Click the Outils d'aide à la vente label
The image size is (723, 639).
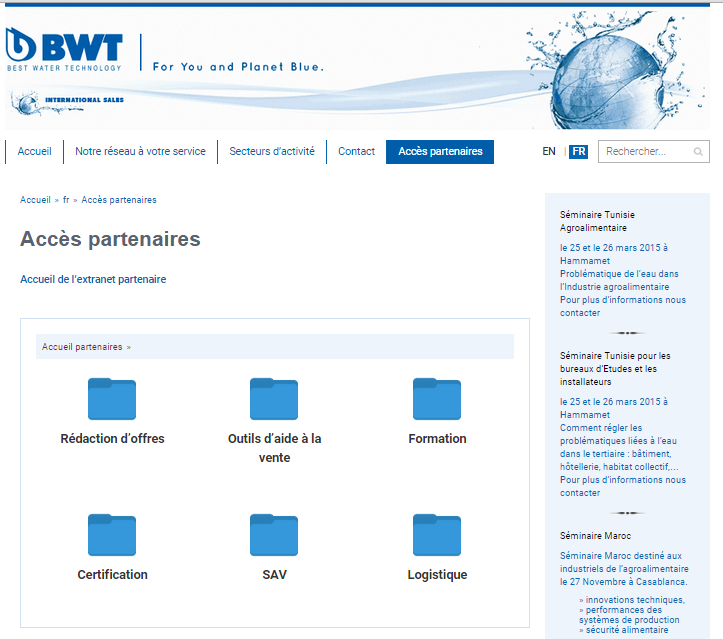click(274, 448)
